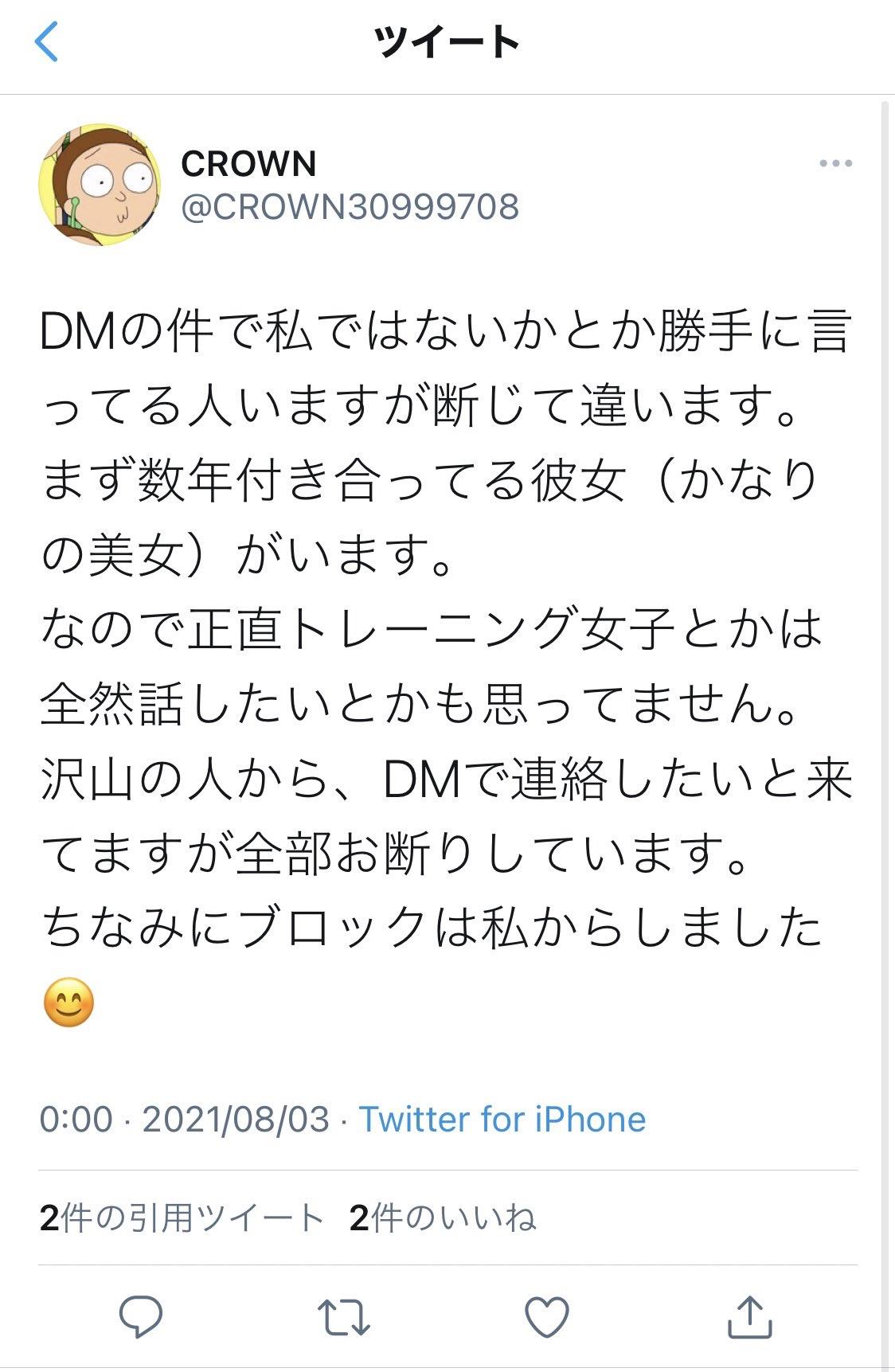
Task: Like the tweet with heart icon
Action: [x=547, y=1316]
